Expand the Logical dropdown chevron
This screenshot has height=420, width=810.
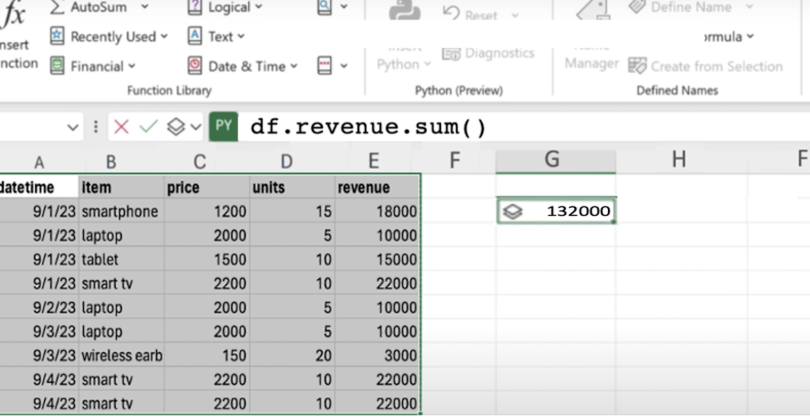[x=259, y=7]
